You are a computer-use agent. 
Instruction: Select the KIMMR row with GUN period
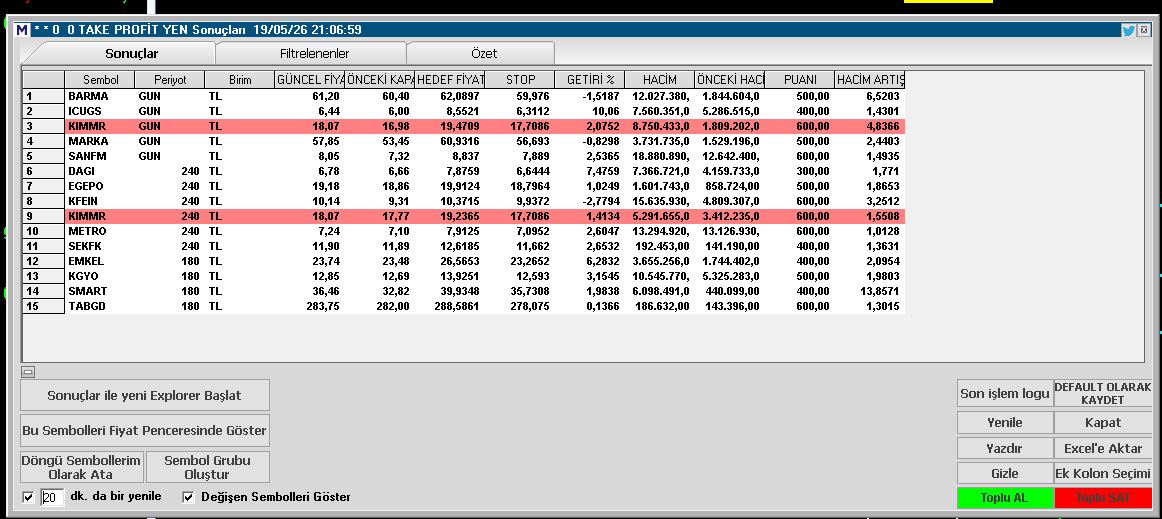(464, 126)
